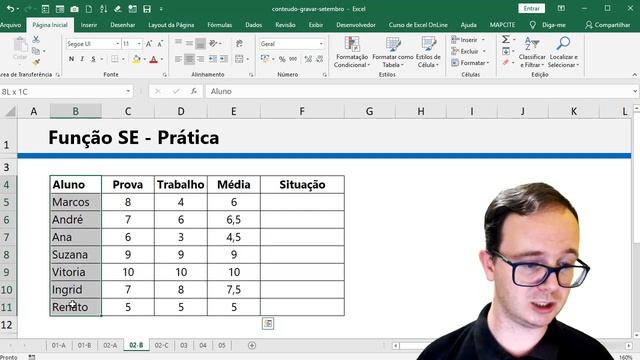Screen dimensions: 640x360
Task: Toggle align left
Action: tap(178, 59)
